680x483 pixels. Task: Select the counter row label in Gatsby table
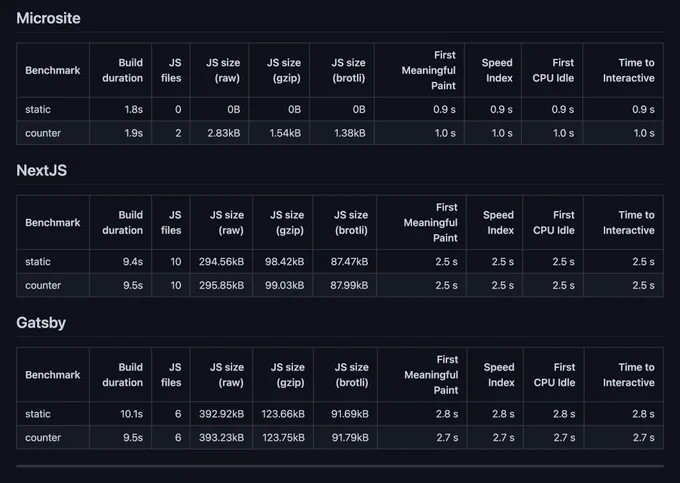[x=42, y=437]
